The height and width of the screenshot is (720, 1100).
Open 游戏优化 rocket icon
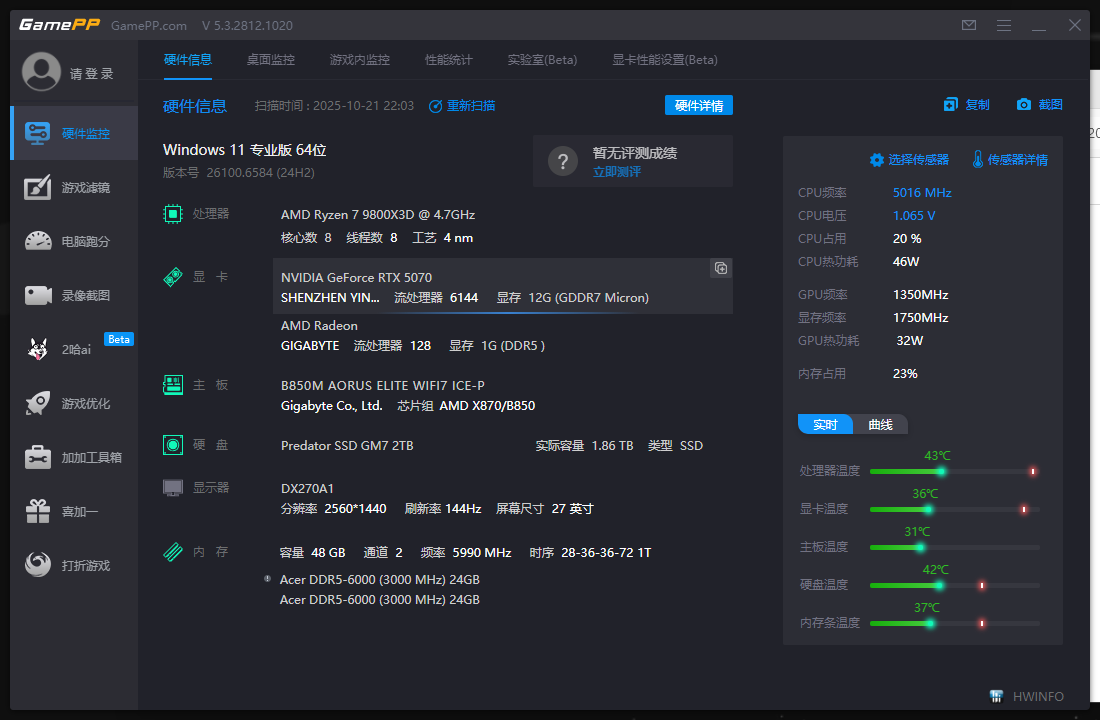click(x=38, y=403)
